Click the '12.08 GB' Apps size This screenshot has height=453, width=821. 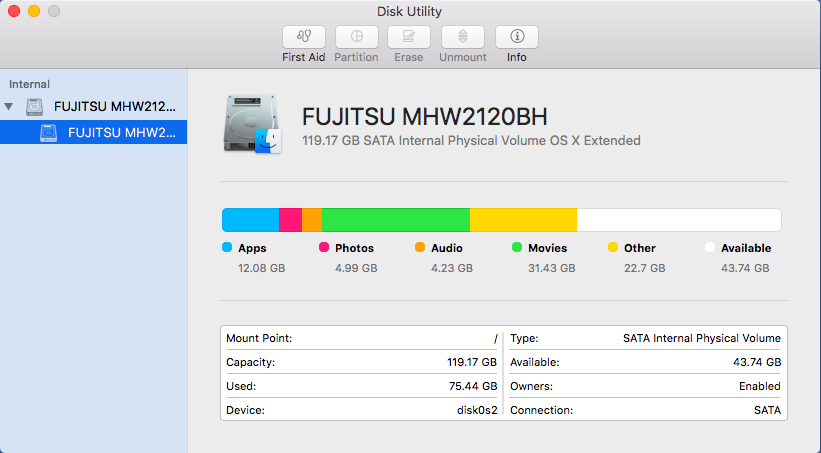tap(262, 268)
